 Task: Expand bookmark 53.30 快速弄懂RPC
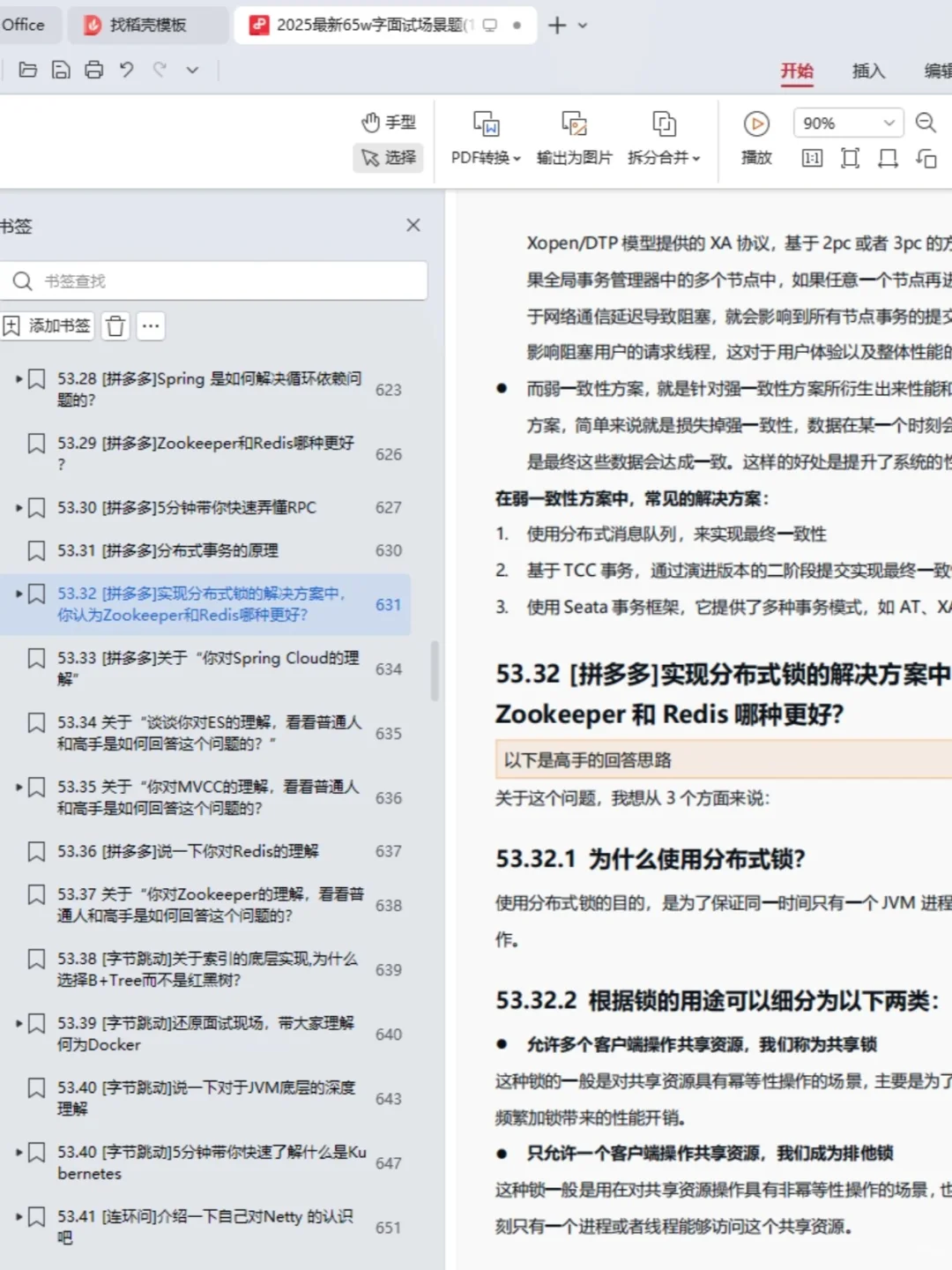(19, 507)
